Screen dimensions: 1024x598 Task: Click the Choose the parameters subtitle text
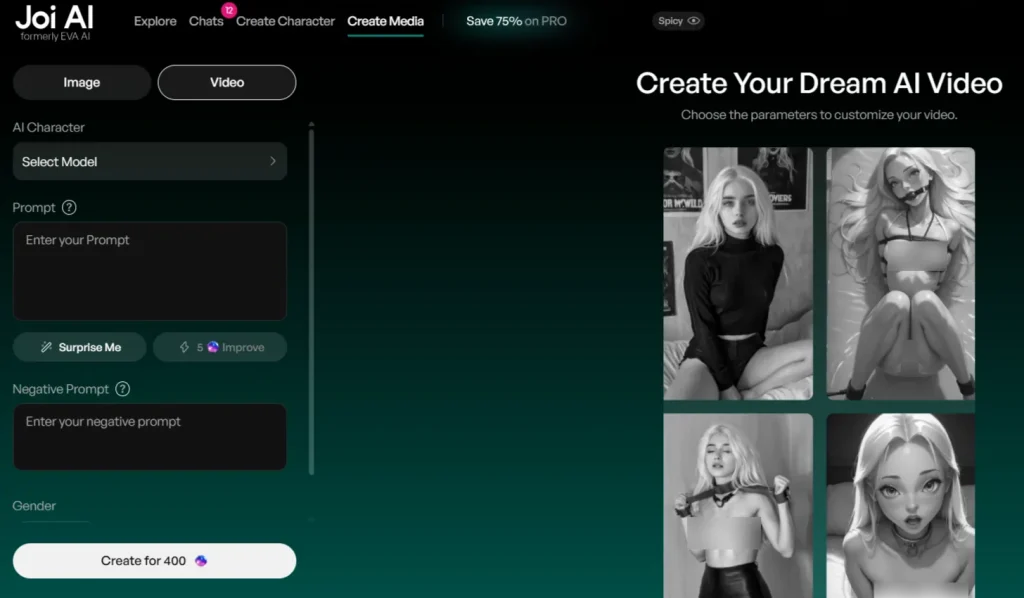[x=819, y=115]
